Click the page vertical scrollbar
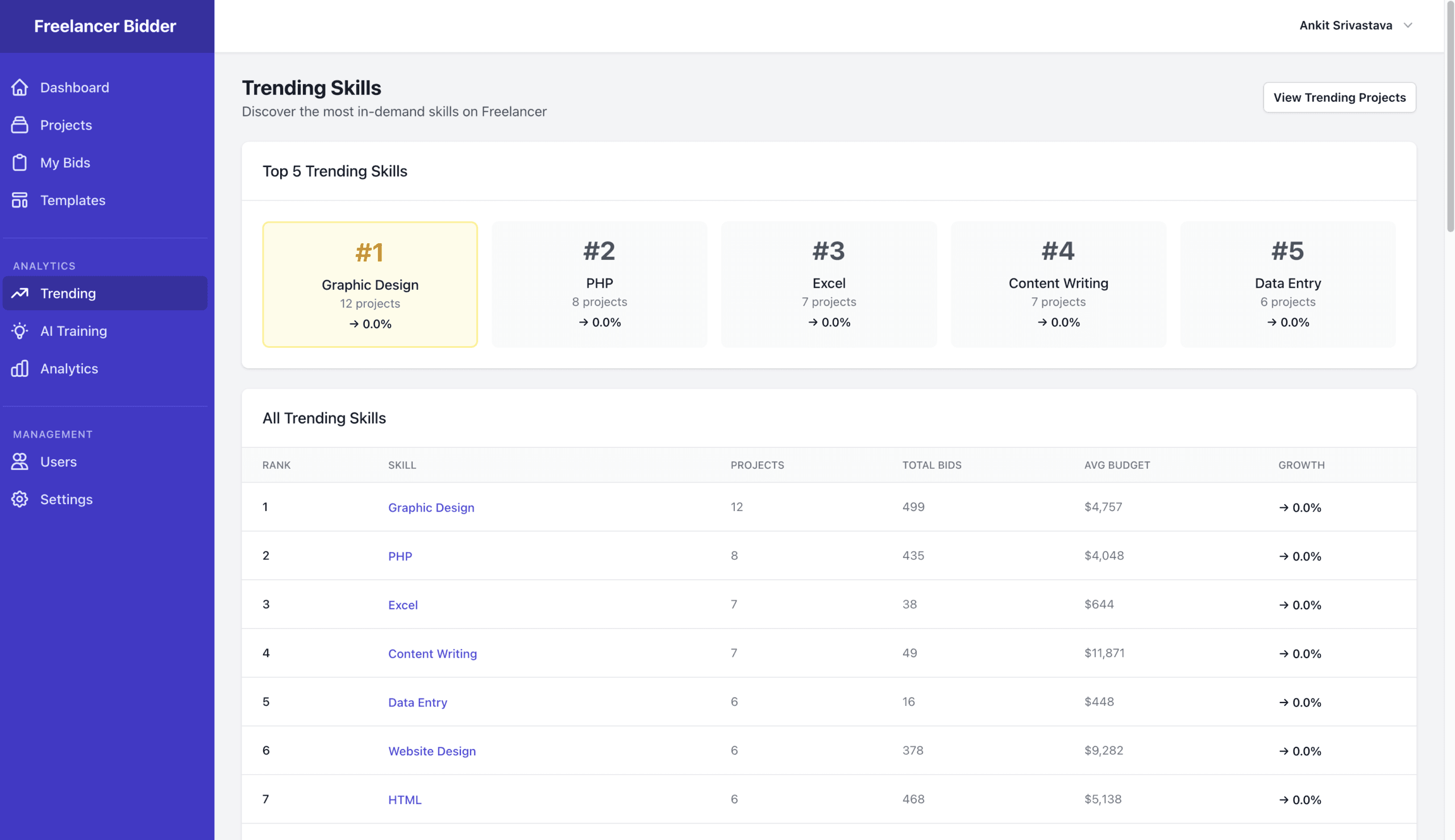Viewport: 1455px width, 840px height. 1450,115
